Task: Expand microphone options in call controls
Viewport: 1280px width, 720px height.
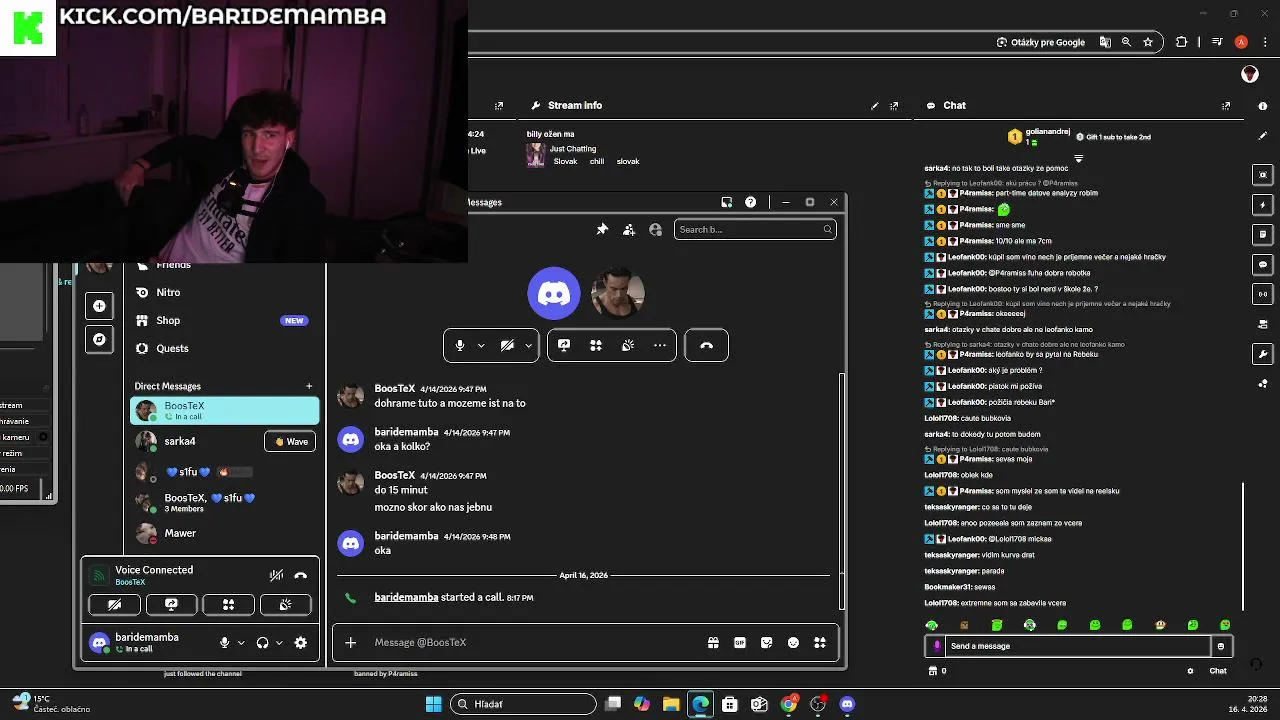Action: click(x=481, y=345)
